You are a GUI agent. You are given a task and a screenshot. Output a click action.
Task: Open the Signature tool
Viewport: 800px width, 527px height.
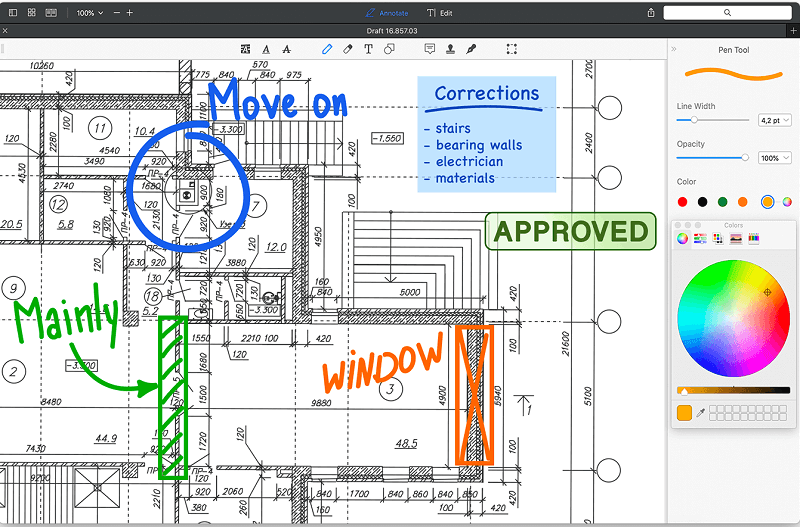[x=471, y=48]
